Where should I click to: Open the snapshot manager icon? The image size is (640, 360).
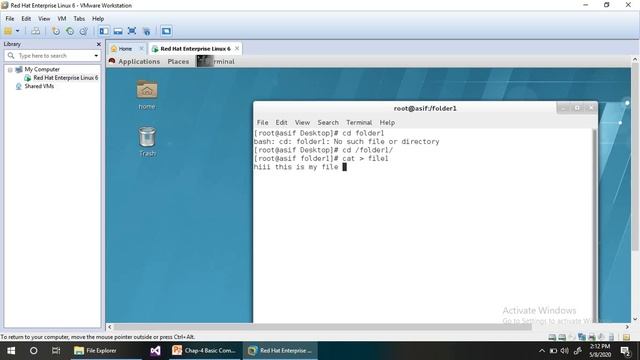click(84, 31)
